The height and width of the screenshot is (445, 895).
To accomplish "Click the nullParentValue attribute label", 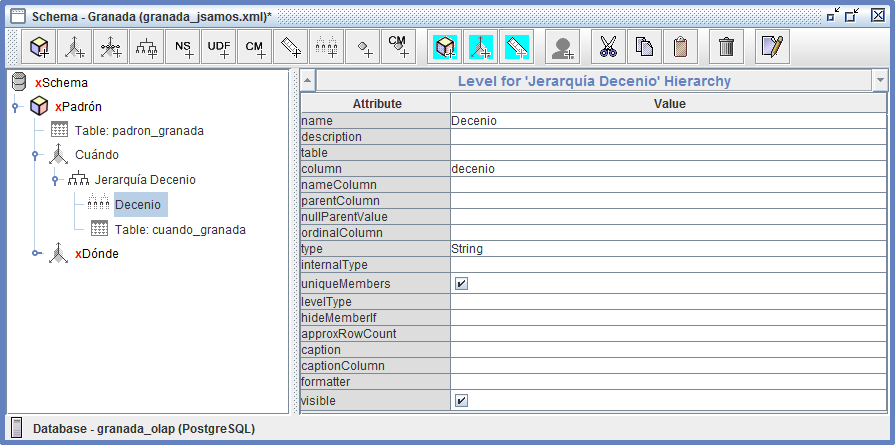I will point(344,217).
